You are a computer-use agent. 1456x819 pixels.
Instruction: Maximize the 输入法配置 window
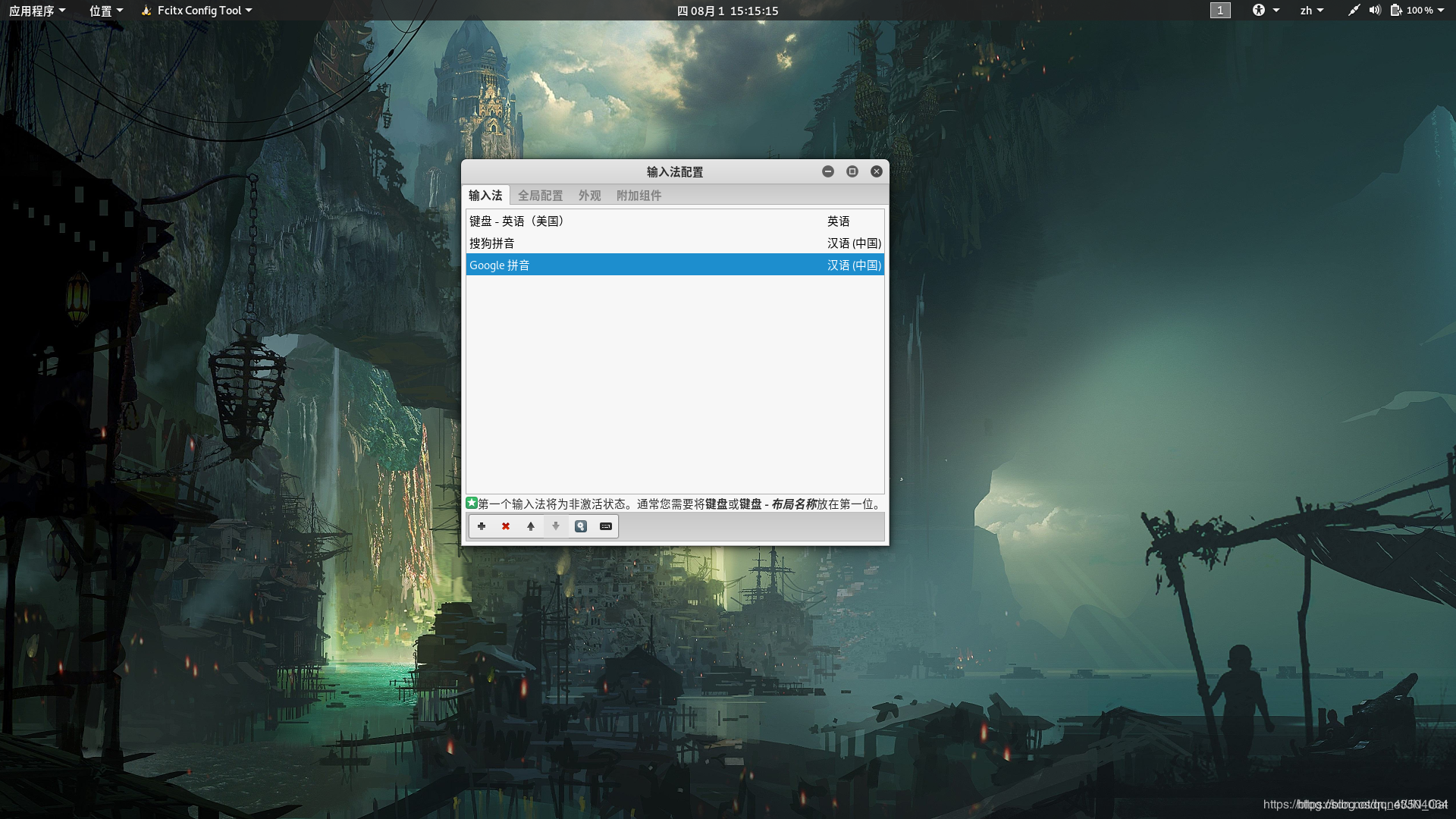pyautogui.click(x=852, y=171)
